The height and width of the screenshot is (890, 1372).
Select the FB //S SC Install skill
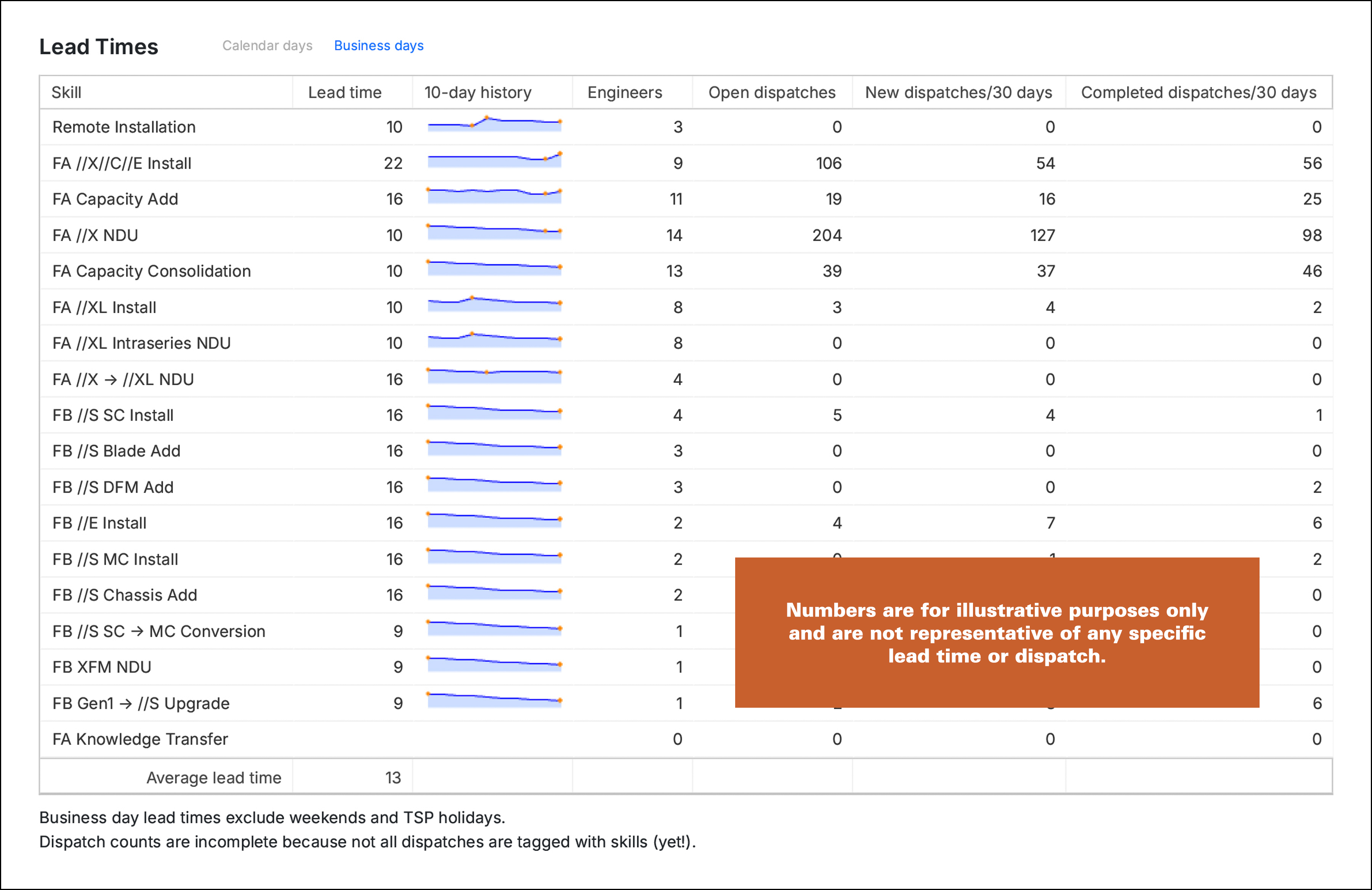point(113,415)
